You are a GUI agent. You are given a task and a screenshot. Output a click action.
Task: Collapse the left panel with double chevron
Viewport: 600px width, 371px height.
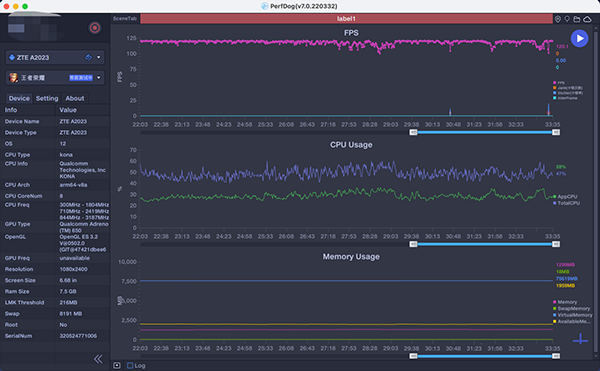[98, 359]
